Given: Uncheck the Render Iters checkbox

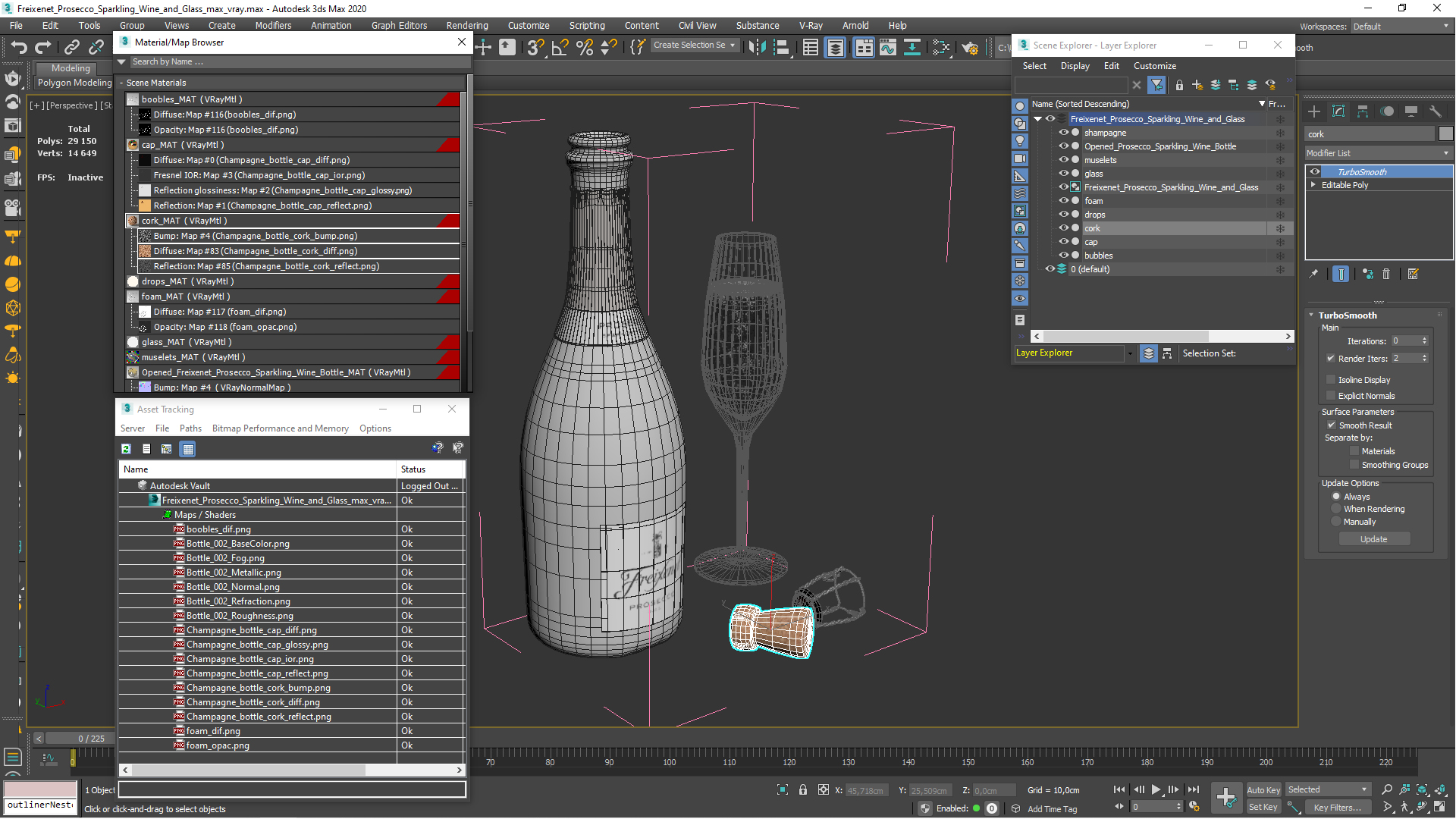Looking at the screenshot, I should point(1331,359).
